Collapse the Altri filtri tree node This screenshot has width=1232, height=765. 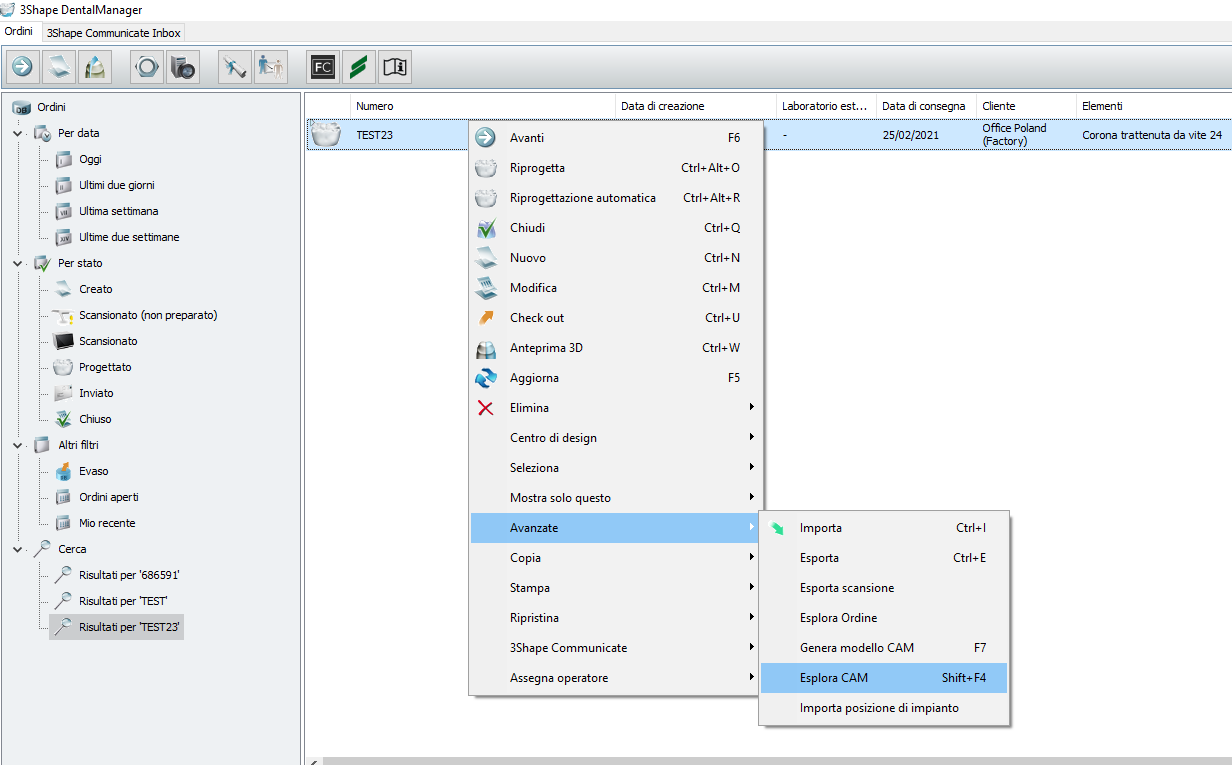[x=18, y=445]
